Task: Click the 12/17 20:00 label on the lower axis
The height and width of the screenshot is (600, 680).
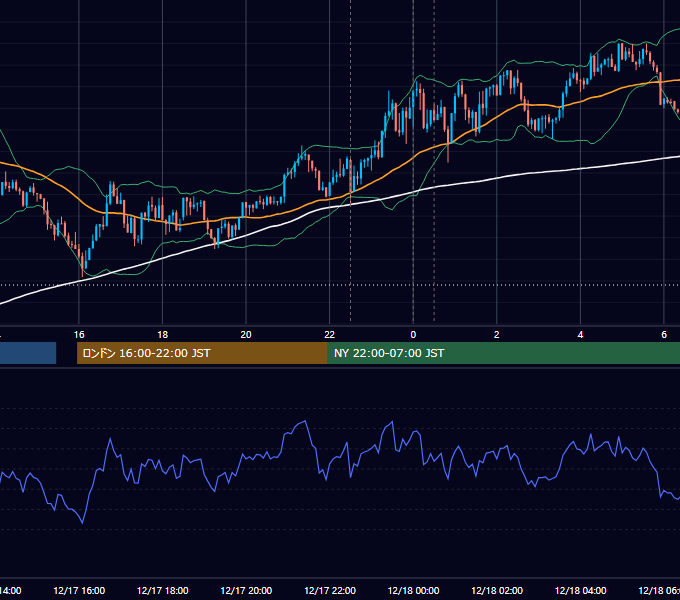Action: pyautogui.click(x=246, y=590)
